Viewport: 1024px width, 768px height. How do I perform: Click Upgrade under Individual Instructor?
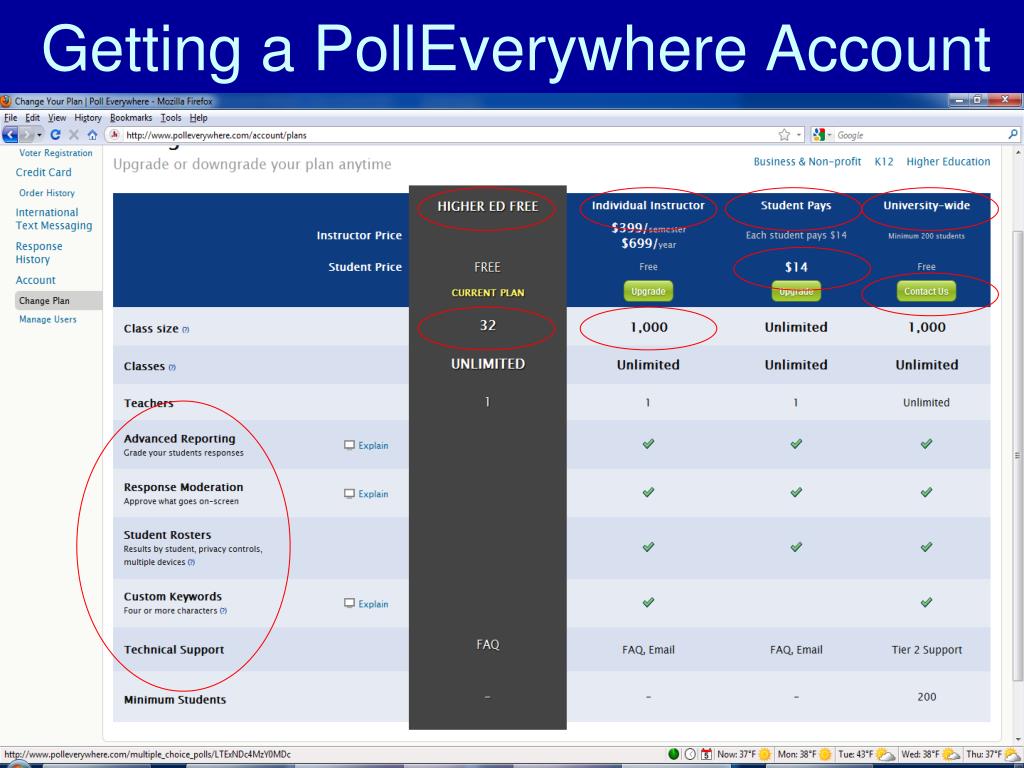tap(648, 291)
